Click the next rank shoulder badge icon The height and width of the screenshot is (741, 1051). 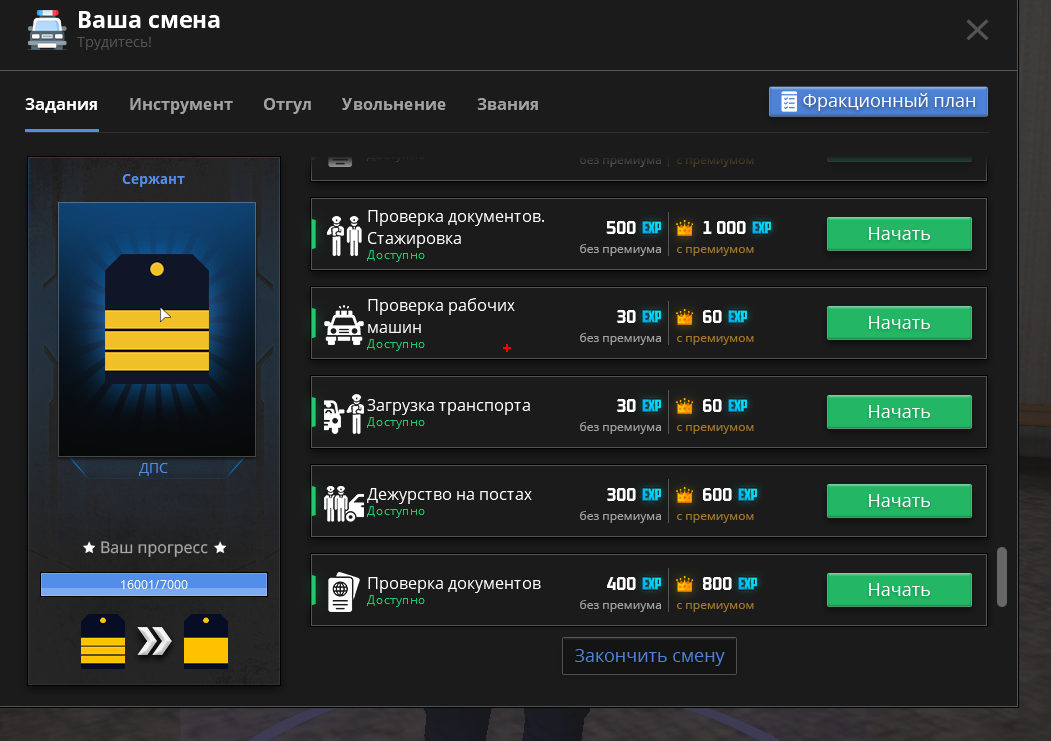coord(206,640)
